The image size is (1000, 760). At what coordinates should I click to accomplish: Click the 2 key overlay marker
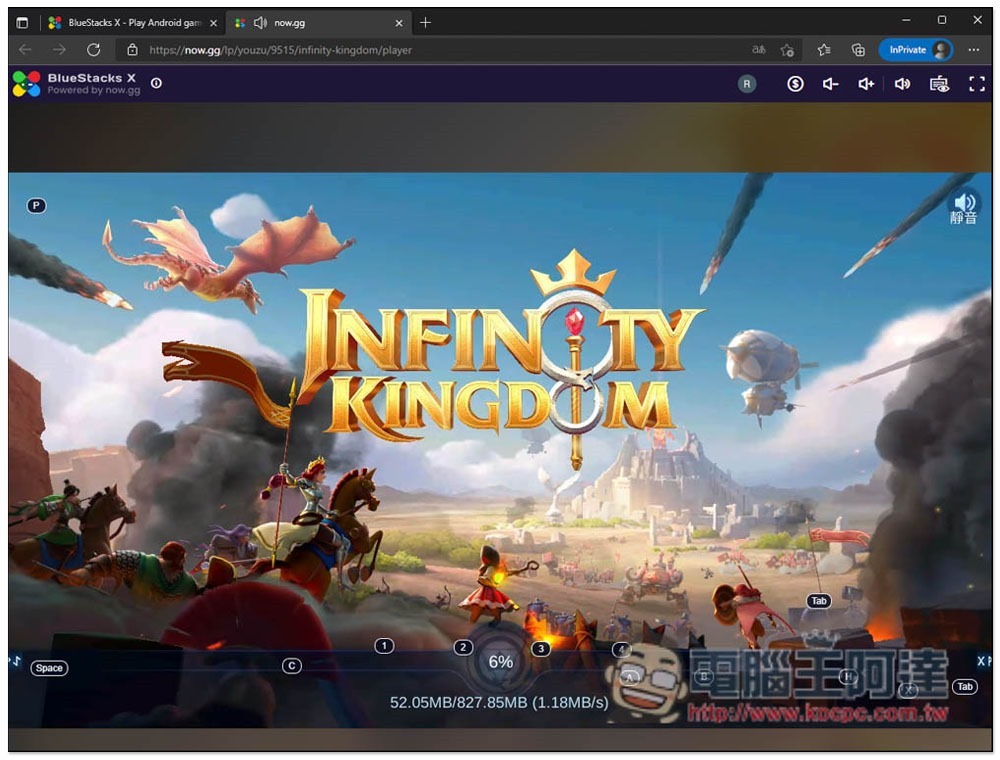pyautogui.click(x=463, y=647)
